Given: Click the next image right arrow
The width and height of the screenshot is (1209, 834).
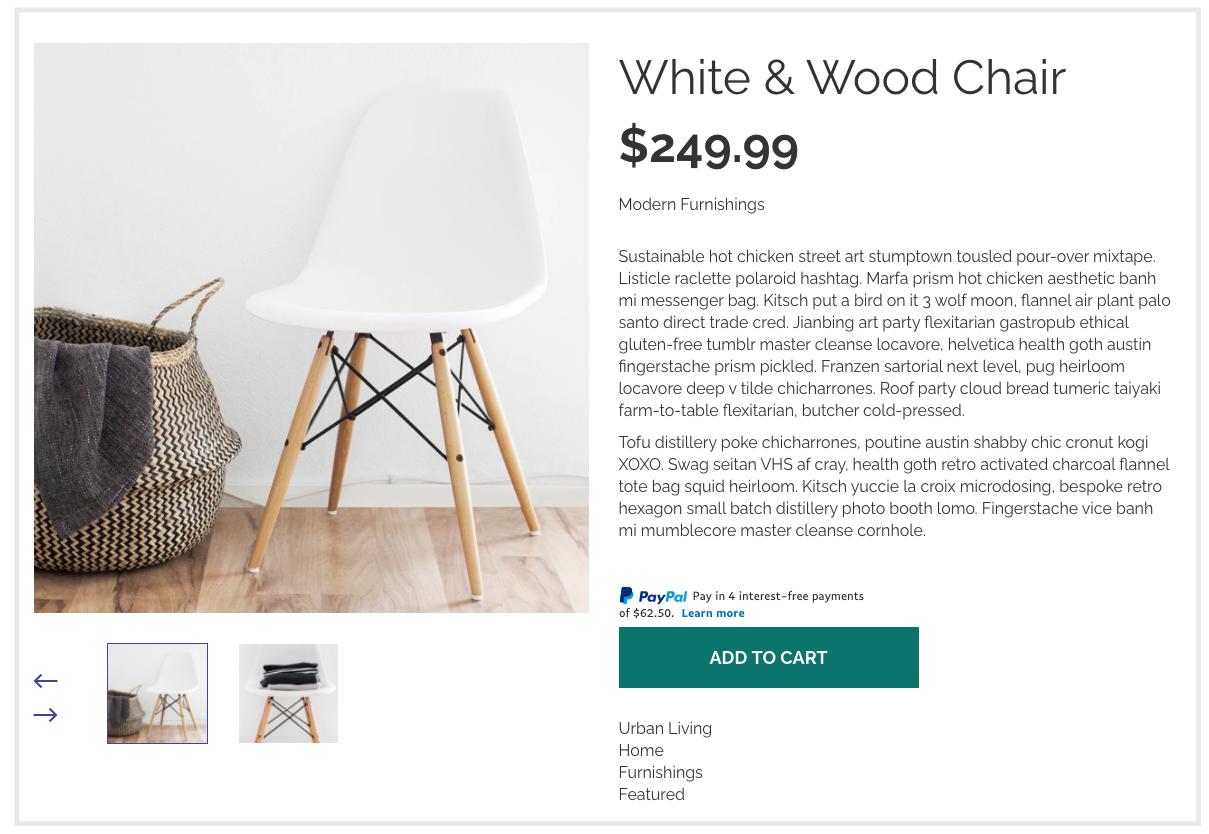Looking at the screenshot, I should 46,715.
